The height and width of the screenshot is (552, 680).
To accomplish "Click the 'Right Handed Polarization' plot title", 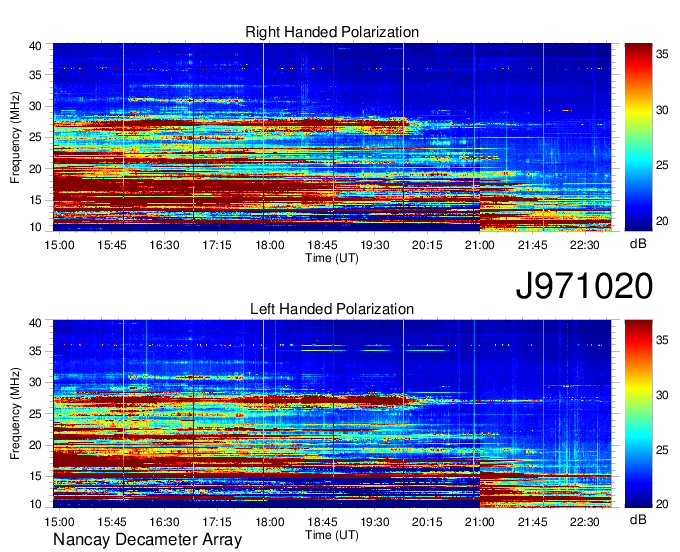I will click(332, 32).
